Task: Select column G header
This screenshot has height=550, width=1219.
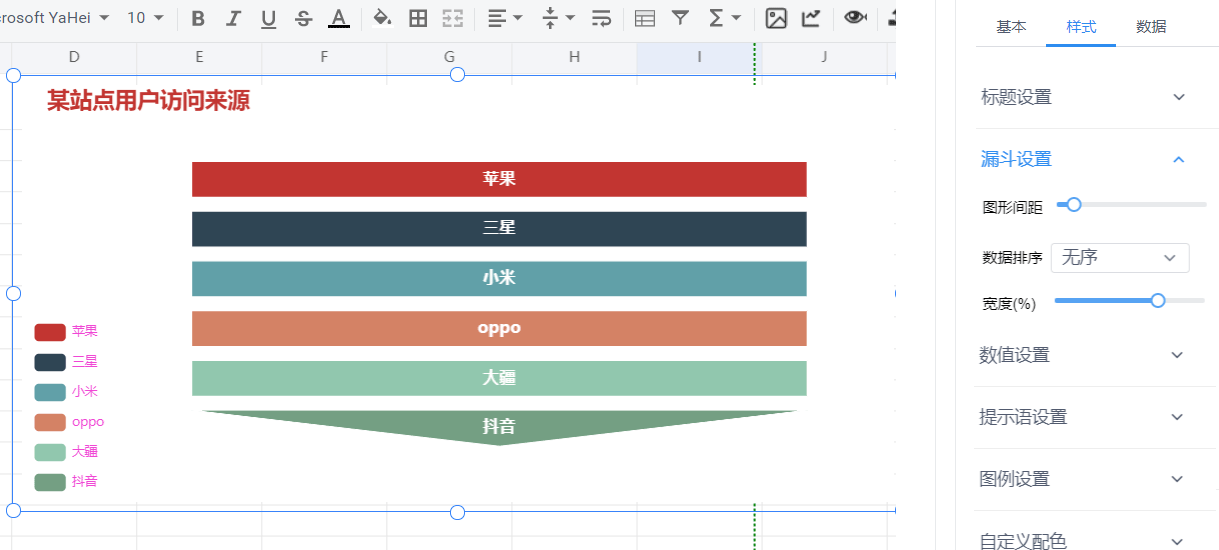Action: click(449, 57)
